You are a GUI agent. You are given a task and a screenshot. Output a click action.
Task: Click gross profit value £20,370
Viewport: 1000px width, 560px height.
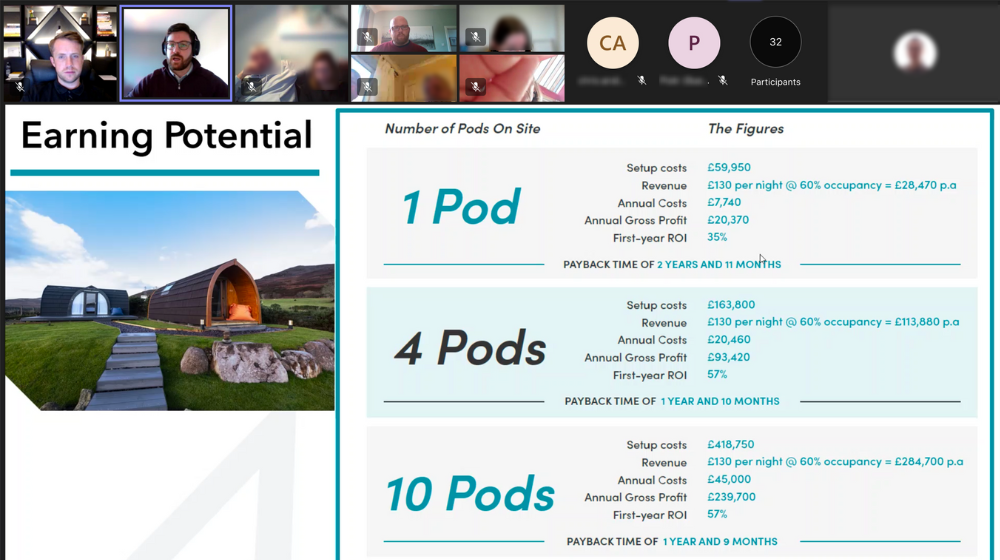728,219
